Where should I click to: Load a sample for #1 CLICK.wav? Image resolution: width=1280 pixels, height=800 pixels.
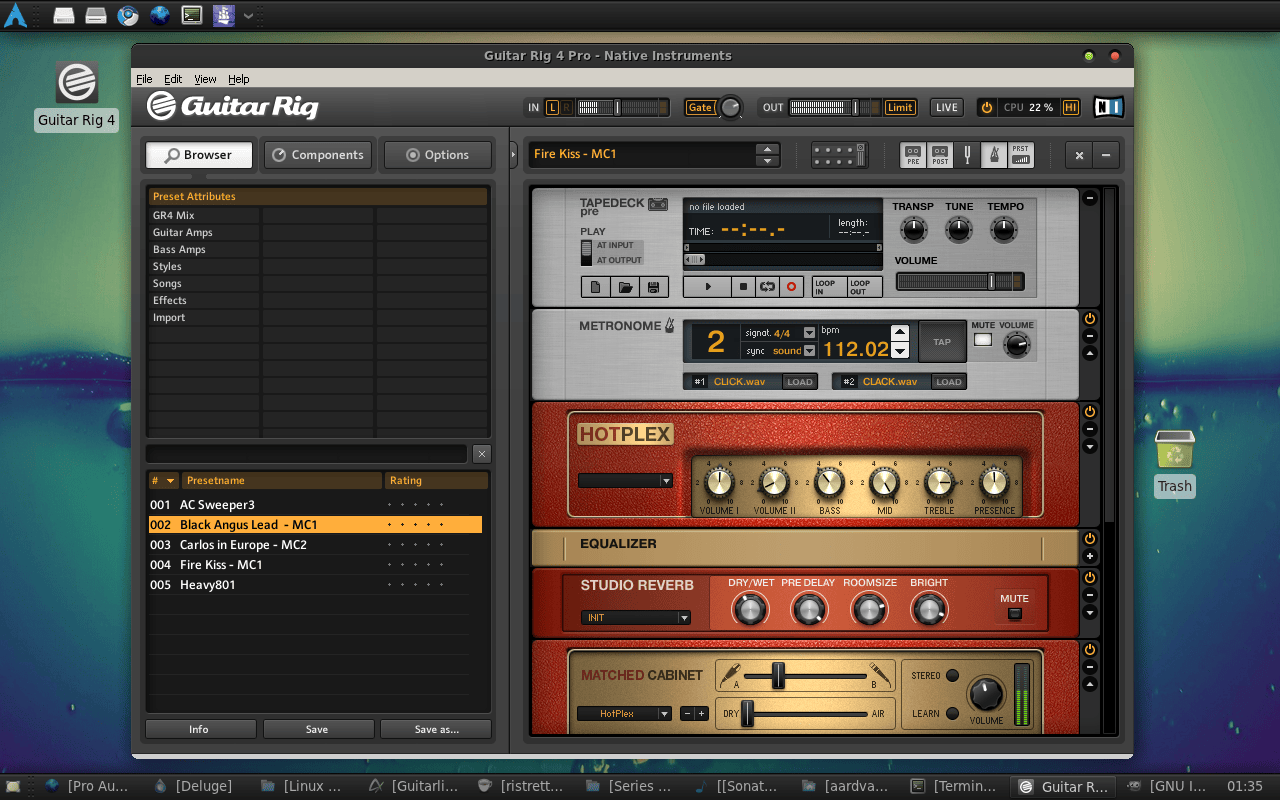(799, 382)
